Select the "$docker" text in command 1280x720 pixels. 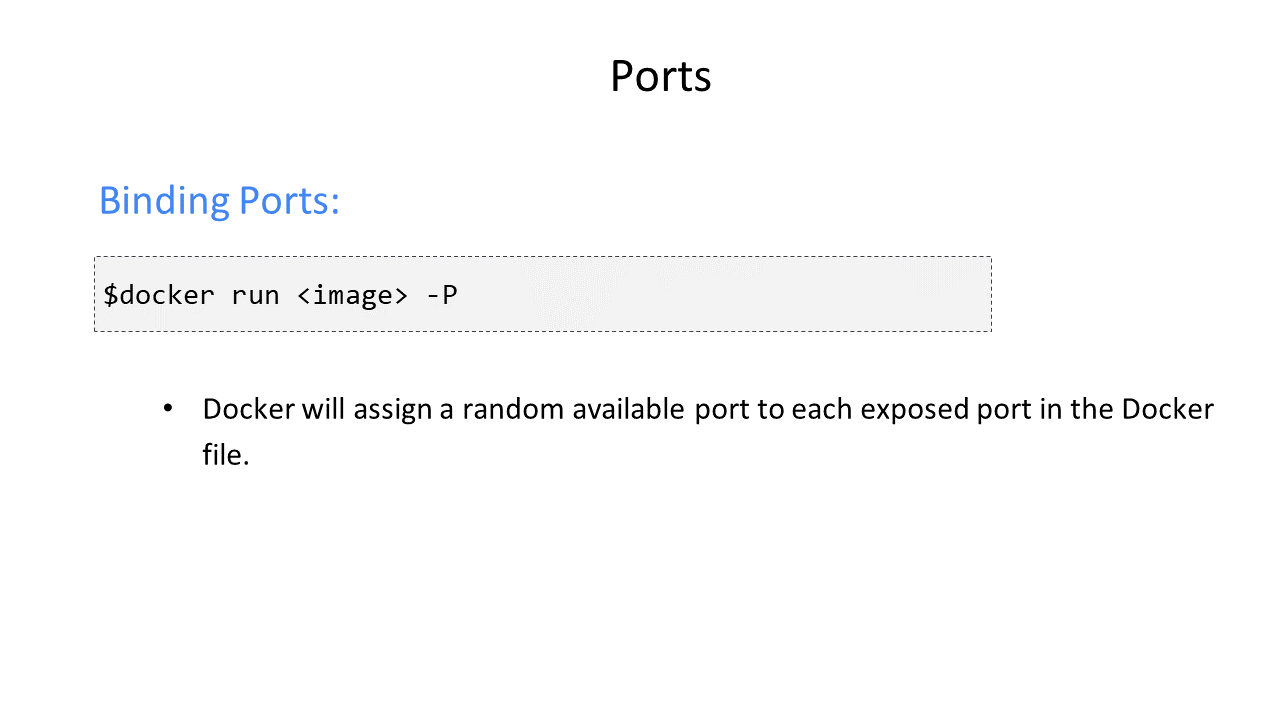(x=159, y=295)
